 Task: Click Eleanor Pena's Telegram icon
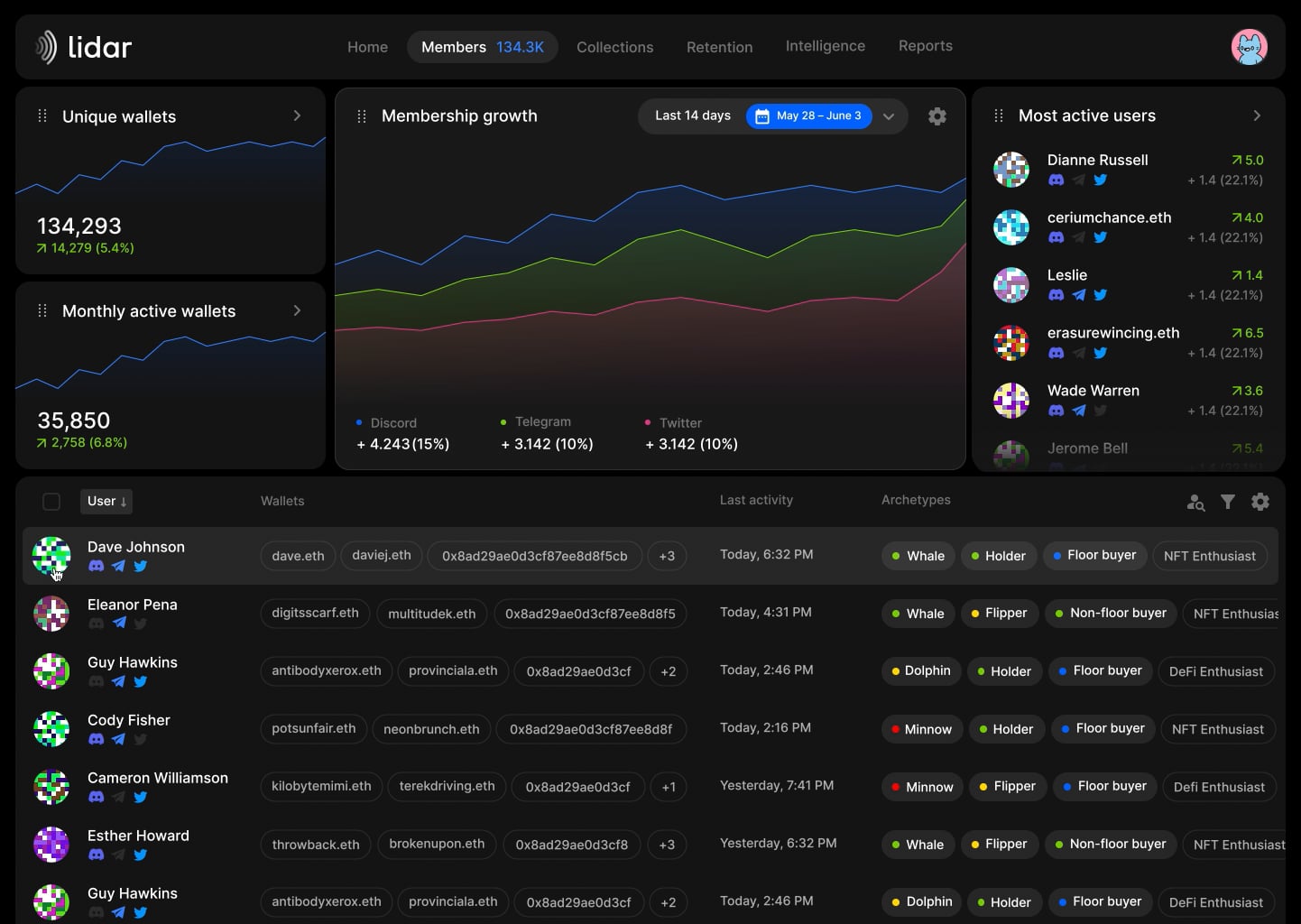point(118,624)
